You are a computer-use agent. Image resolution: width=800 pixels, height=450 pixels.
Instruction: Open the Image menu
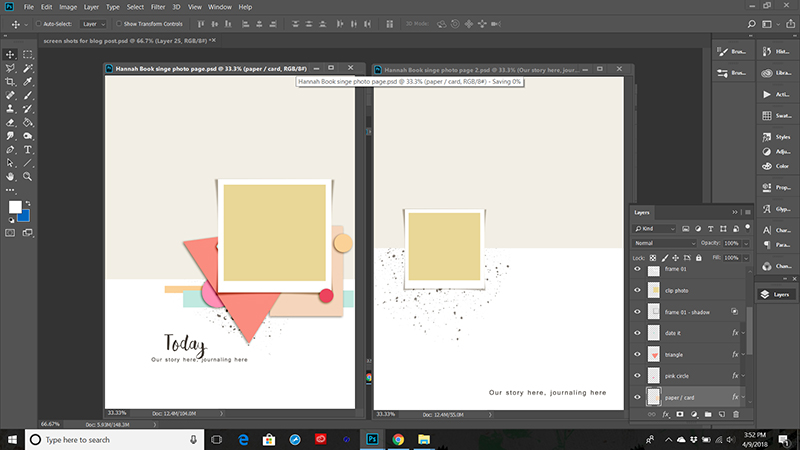point(68,7)
